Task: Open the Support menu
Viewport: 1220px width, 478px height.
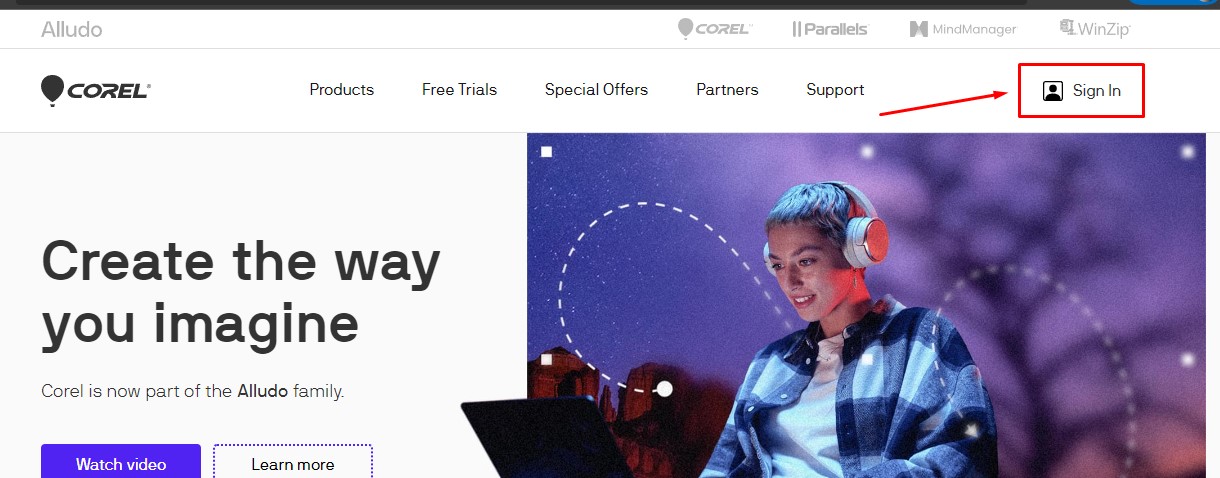Action: (x=835, y=90)
